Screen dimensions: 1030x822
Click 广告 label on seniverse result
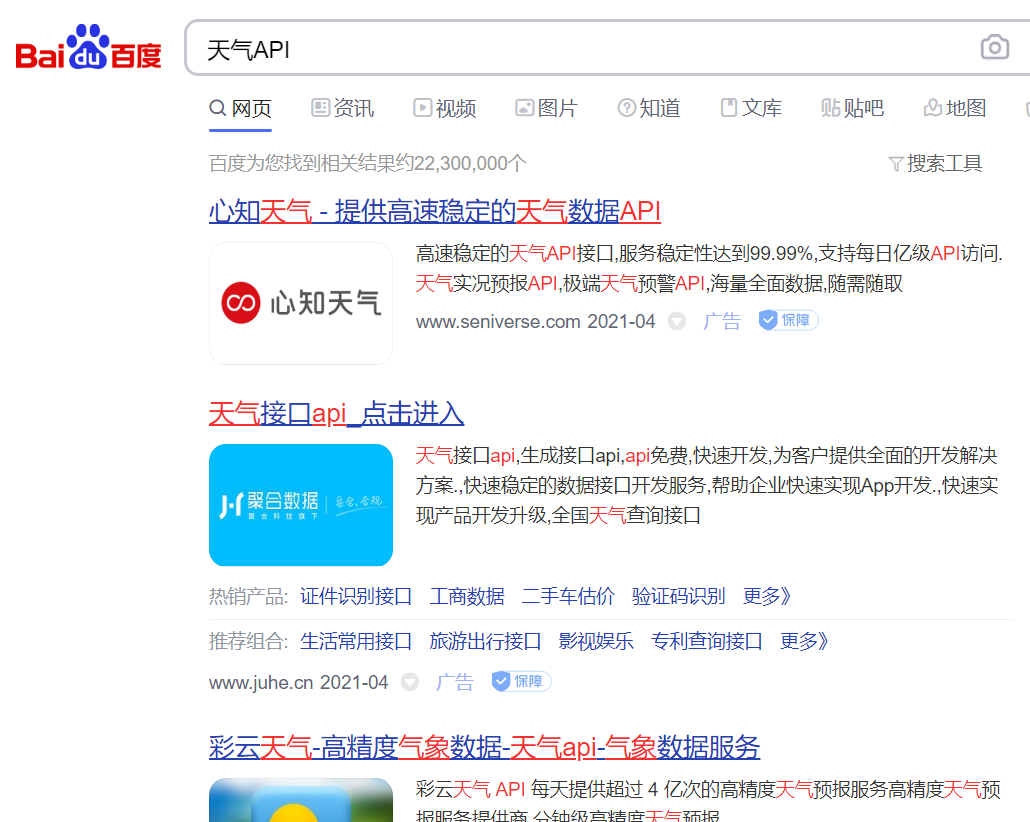click(x=722, y=321)
